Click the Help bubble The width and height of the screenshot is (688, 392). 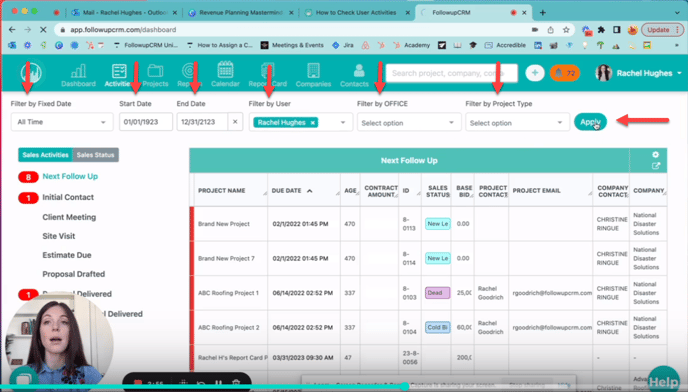click(663, 381)
